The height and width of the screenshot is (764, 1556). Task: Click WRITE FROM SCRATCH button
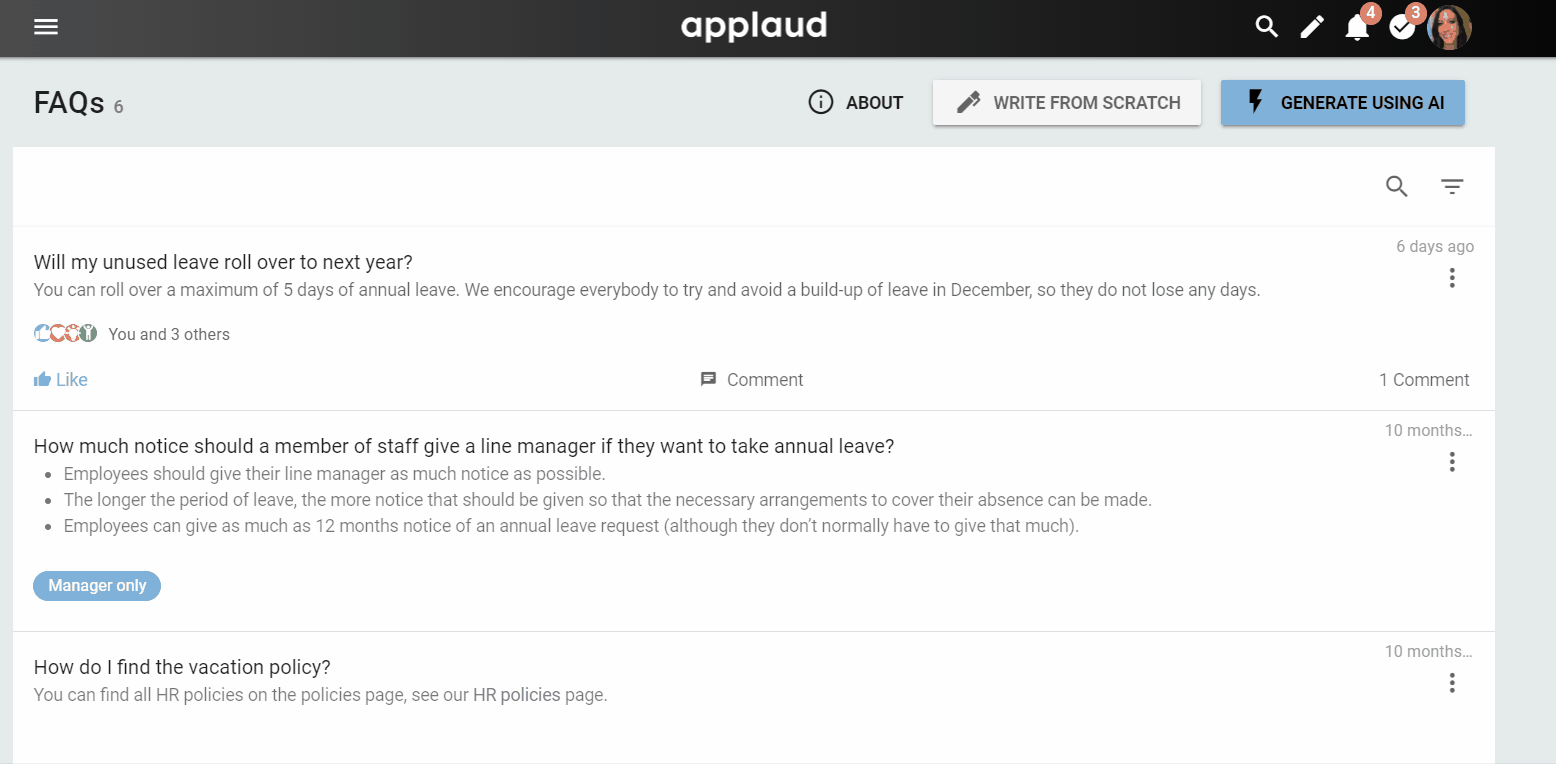[1067, 103]
